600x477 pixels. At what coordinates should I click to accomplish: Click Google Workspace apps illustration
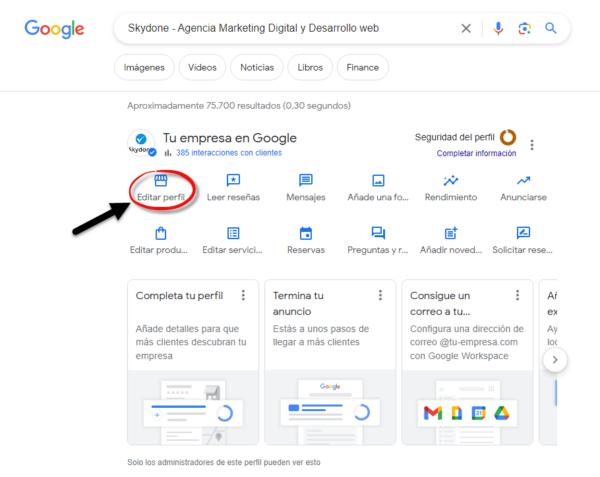pos(467,408)
